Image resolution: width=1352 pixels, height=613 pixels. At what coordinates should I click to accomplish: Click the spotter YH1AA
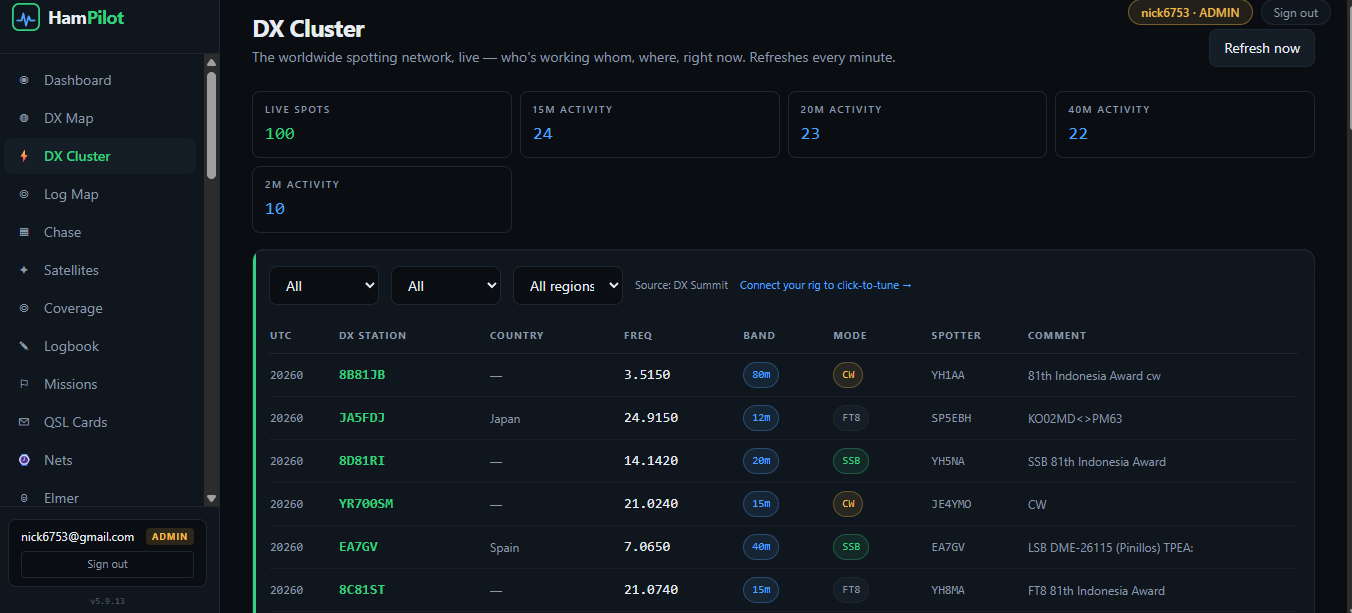pos(948,375)
